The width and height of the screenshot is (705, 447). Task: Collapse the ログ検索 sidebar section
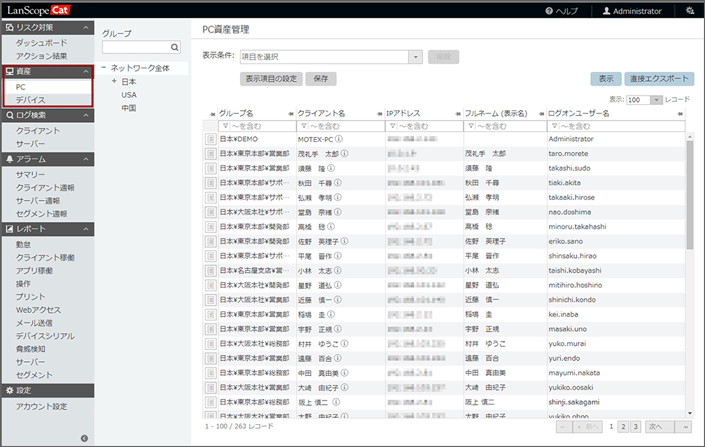pos(85,115)
